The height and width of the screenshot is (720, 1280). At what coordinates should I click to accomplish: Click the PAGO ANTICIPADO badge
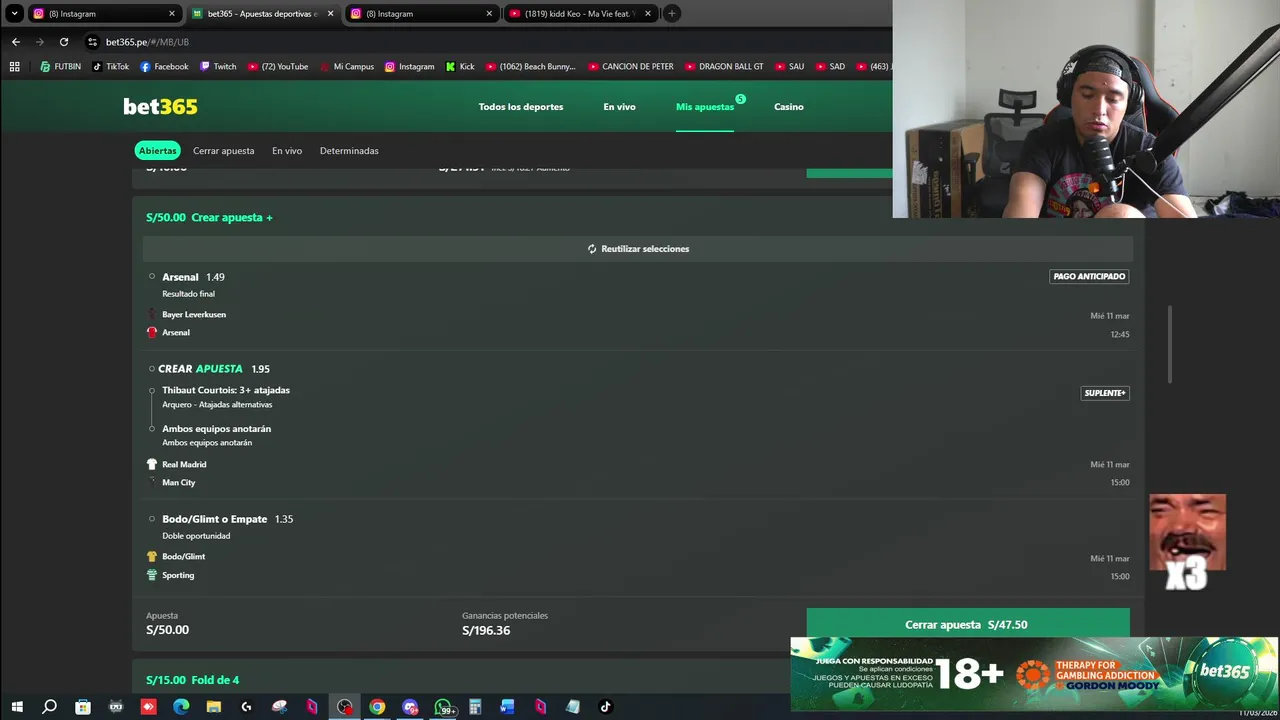pos(1089,277)
